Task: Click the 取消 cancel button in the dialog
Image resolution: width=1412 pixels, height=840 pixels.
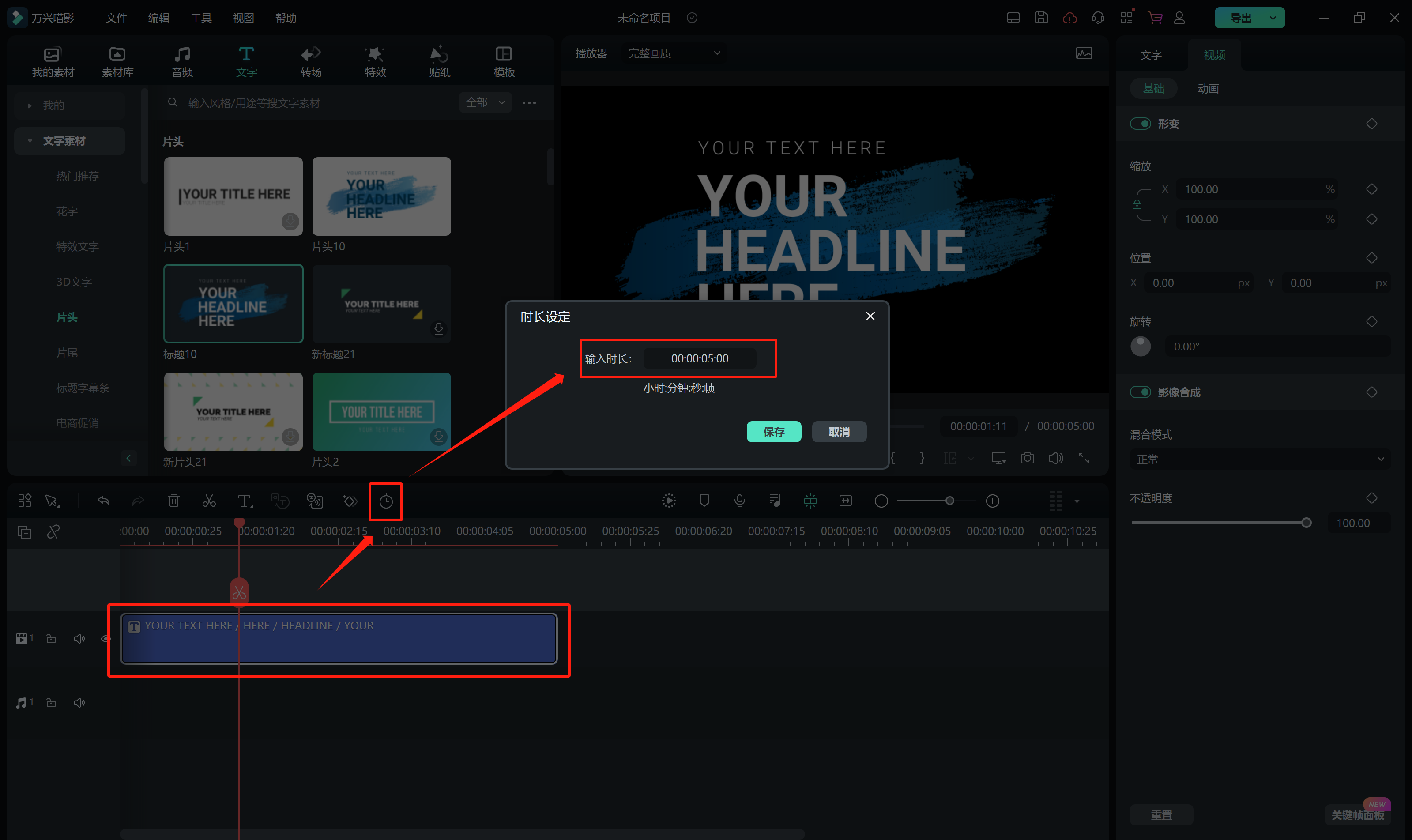Action: click(x=839, y=432)
